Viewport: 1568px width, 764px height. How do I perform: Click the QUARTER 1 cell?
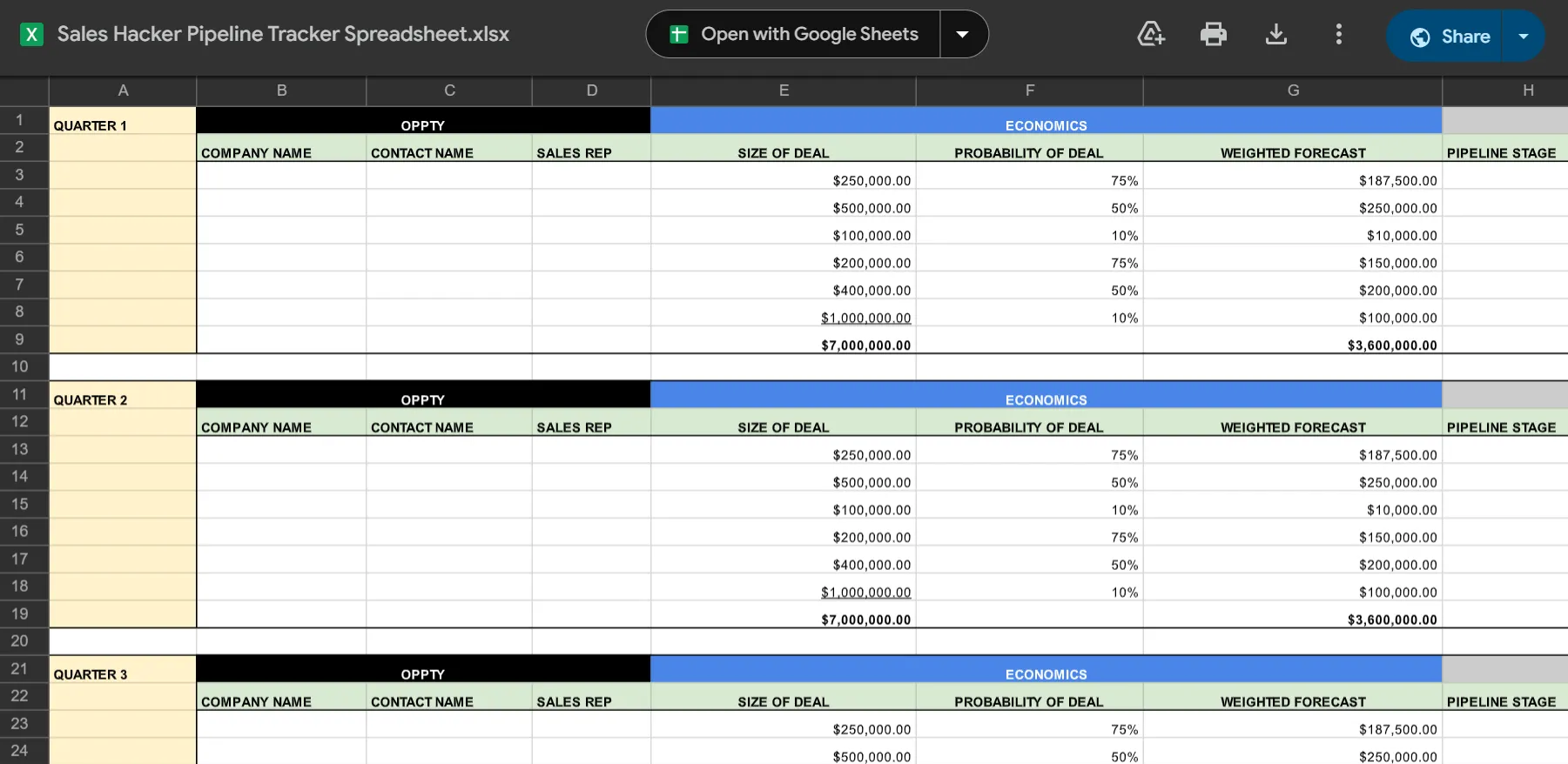pos(123,121)
